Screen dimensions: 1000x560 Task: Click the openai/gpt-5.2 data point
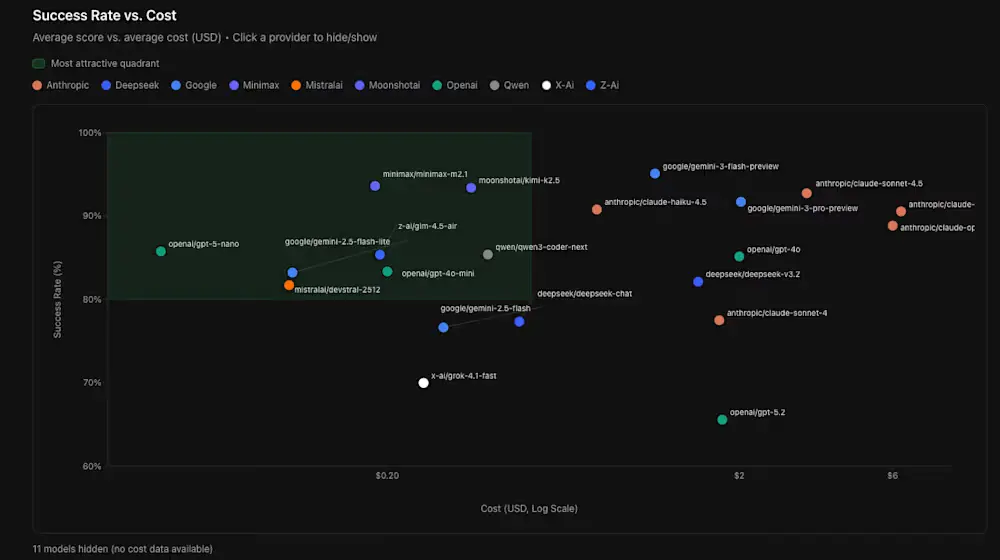(x=722, y=420)
